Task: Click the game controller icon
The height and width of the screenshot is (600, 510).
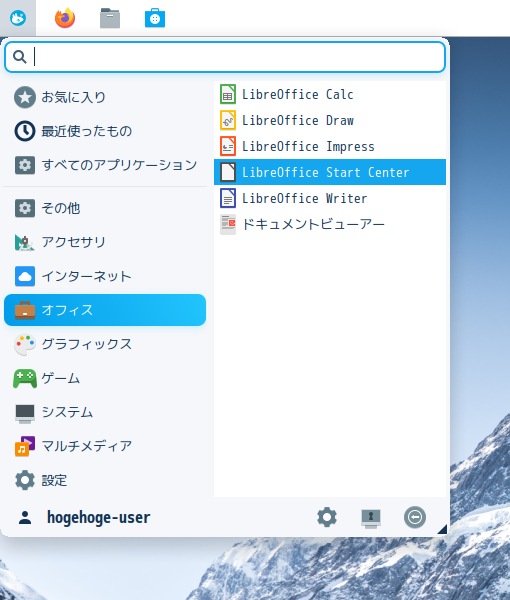Action: coord(25,378)
